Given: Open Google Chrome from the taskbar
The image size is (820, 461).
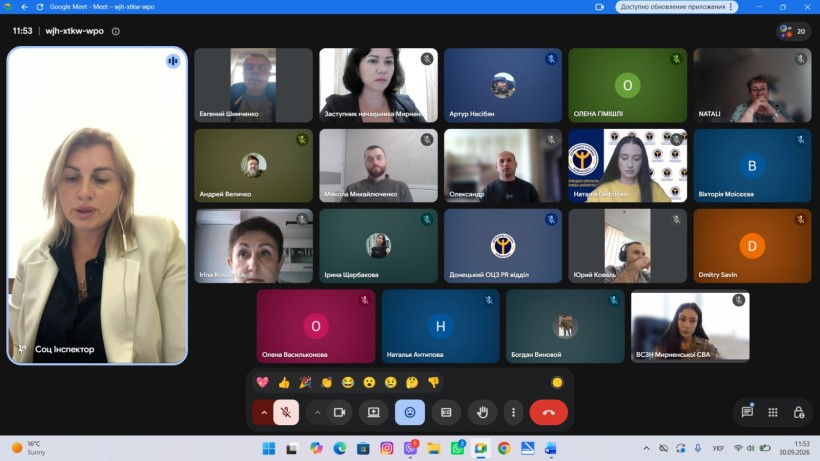Looking at the screenshot, I should pos(504,448).
